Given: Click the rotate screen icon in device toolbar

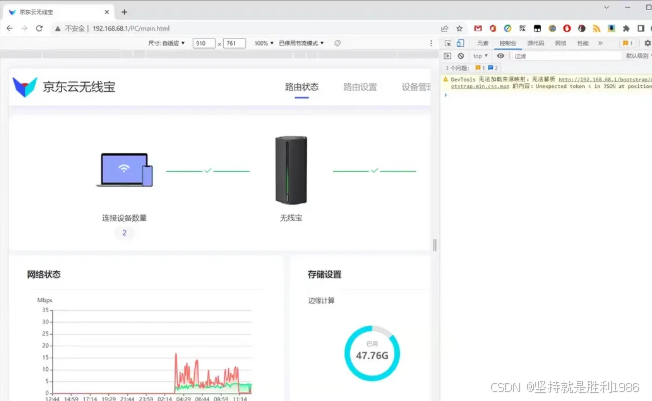Looking at the screenshot, I should point(337,43).
